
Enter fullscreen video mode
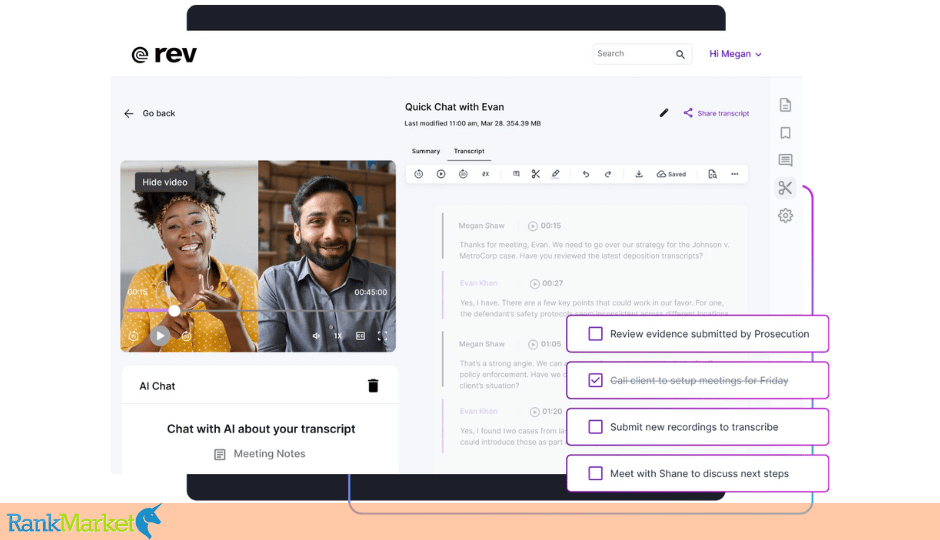point(382,336)
